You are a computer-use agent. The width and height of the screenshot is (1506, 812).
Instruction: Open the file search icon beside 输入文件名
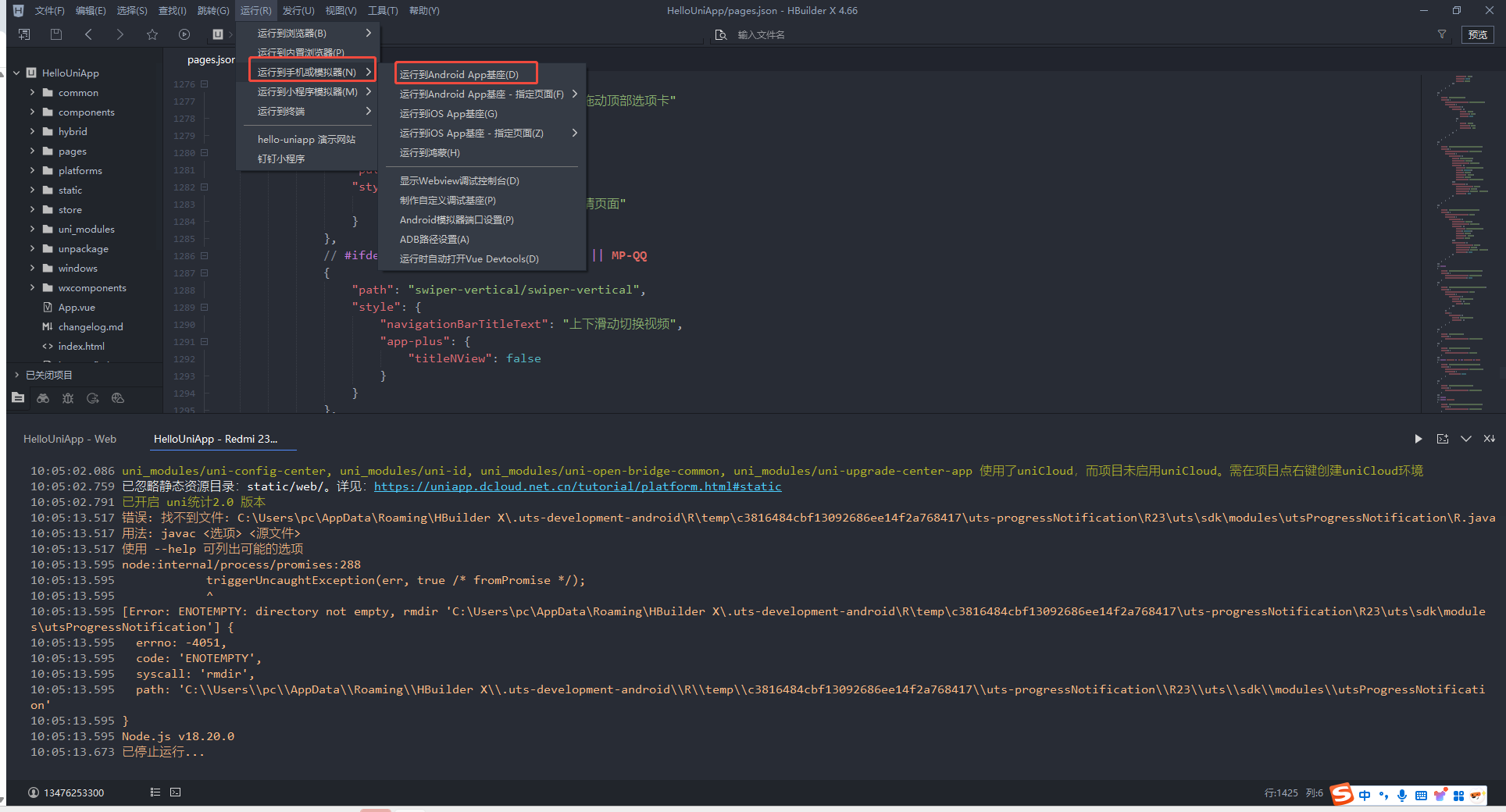pyautogui.click(x=721, y=35)
